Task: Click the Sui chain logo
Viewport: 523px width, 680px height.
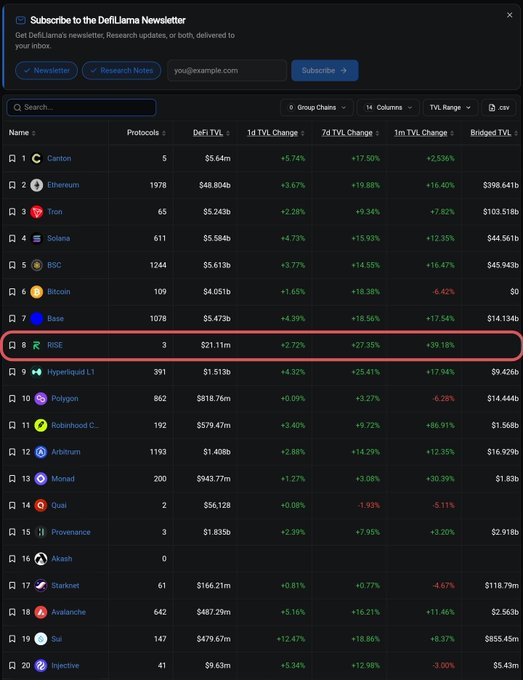Action: point(41,639)
